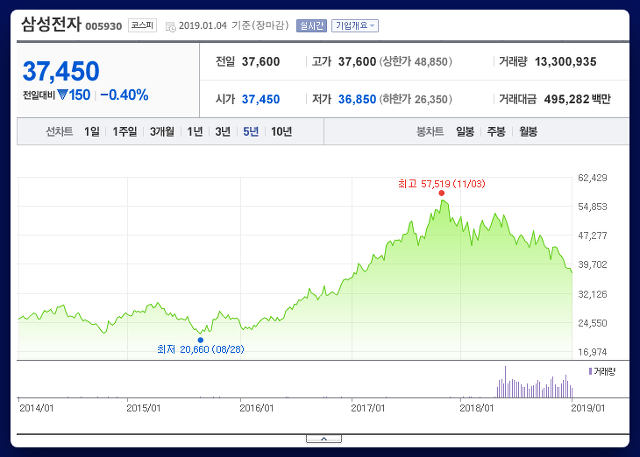The image size is (640, 457).
Task: Click the 최저 20,660 (08/28) label
Action: pos(200,350)
